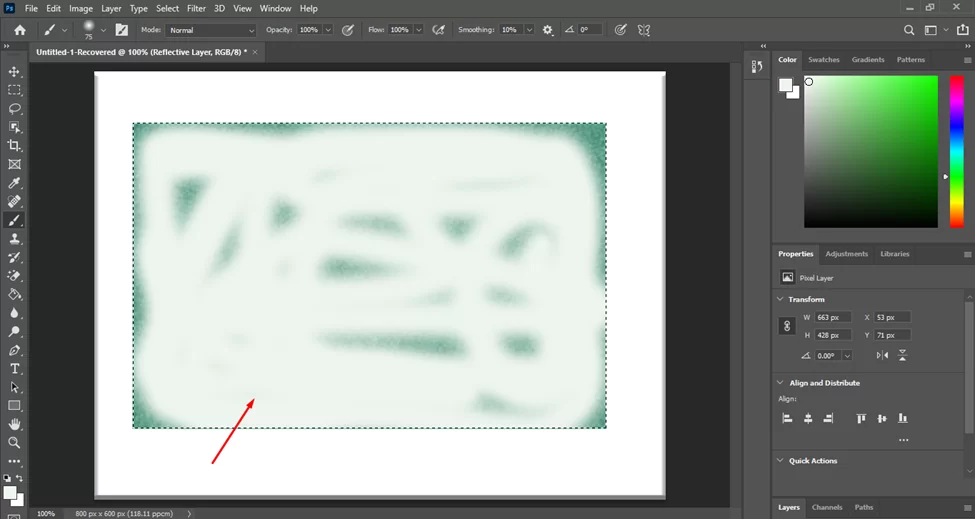
Task: Click the Home icon in options bar
Action: click(x=20, y=30)
